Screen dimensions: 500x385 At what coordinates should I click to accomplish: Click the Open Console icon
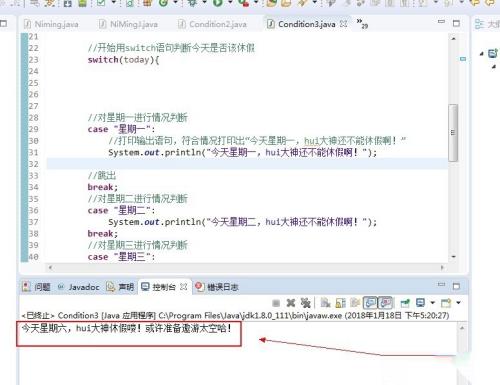click(x=446, y=303)
